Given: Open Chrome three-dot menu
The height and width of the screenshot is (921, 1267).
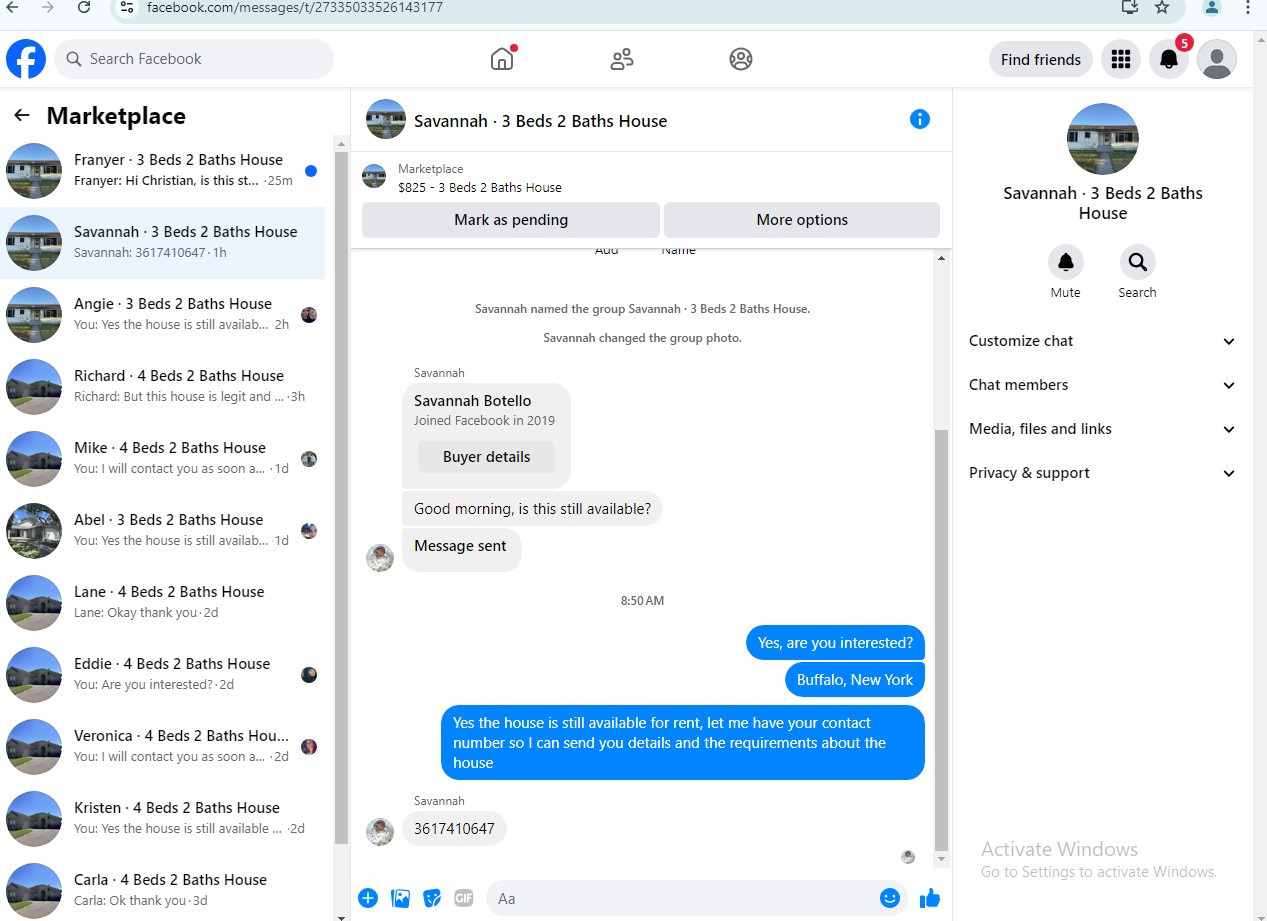Looking at the screenshot, I should pos(1248,7).
